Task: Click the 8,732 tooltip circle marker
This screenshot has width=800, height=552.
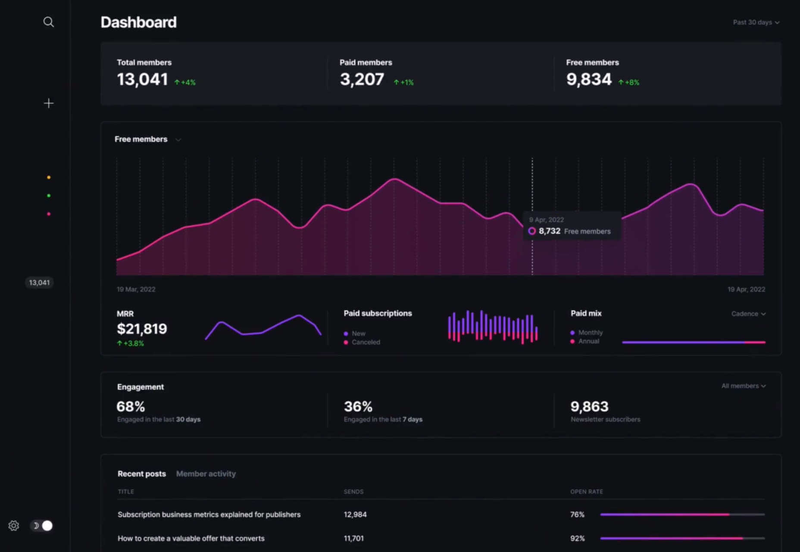Action: (x=532, y=231)
